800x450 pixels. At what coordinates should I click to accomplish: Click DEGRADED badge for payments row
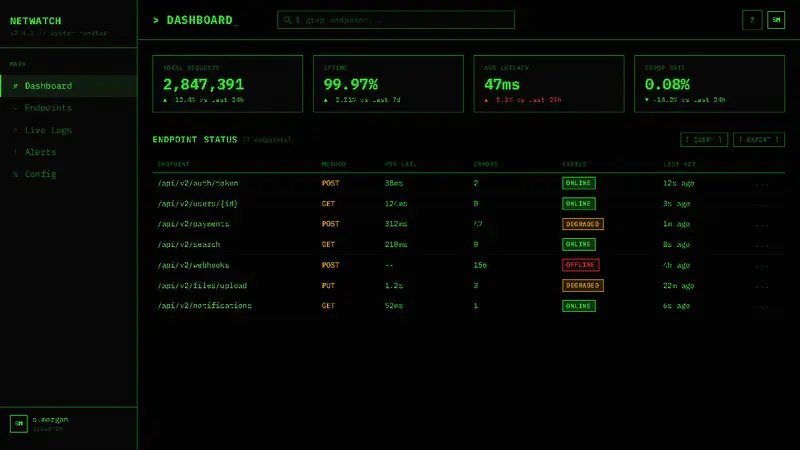coord(583,224)
